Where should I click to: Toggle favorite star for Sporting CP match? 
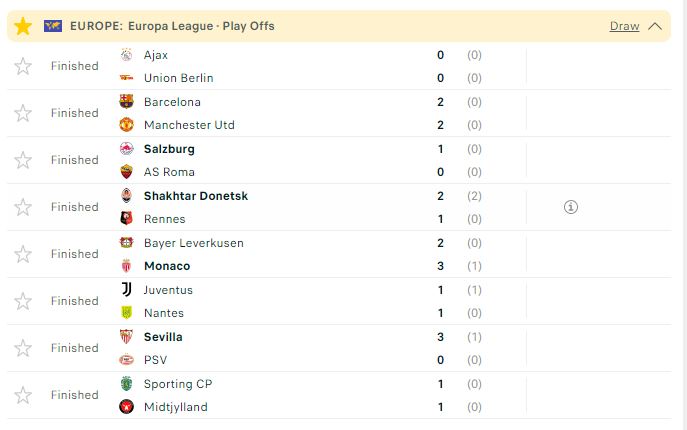coord(23,395)
